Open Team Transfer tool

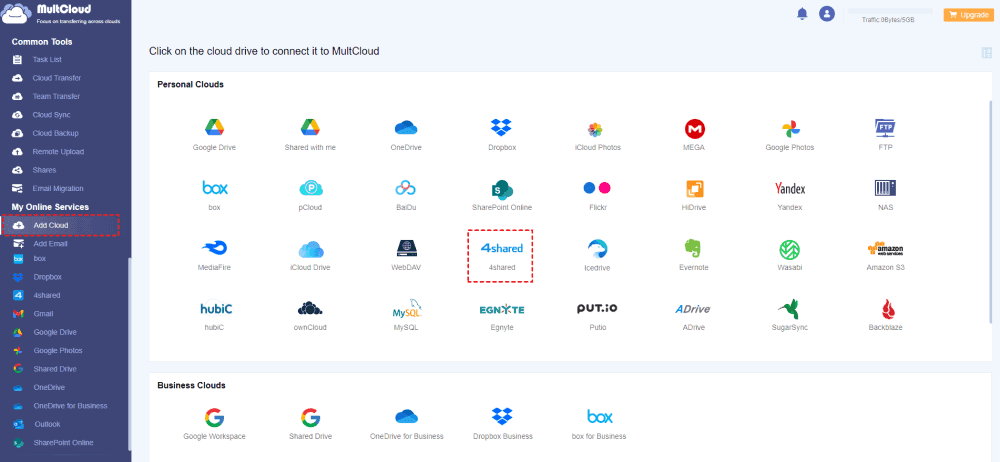tap(56, 96)
